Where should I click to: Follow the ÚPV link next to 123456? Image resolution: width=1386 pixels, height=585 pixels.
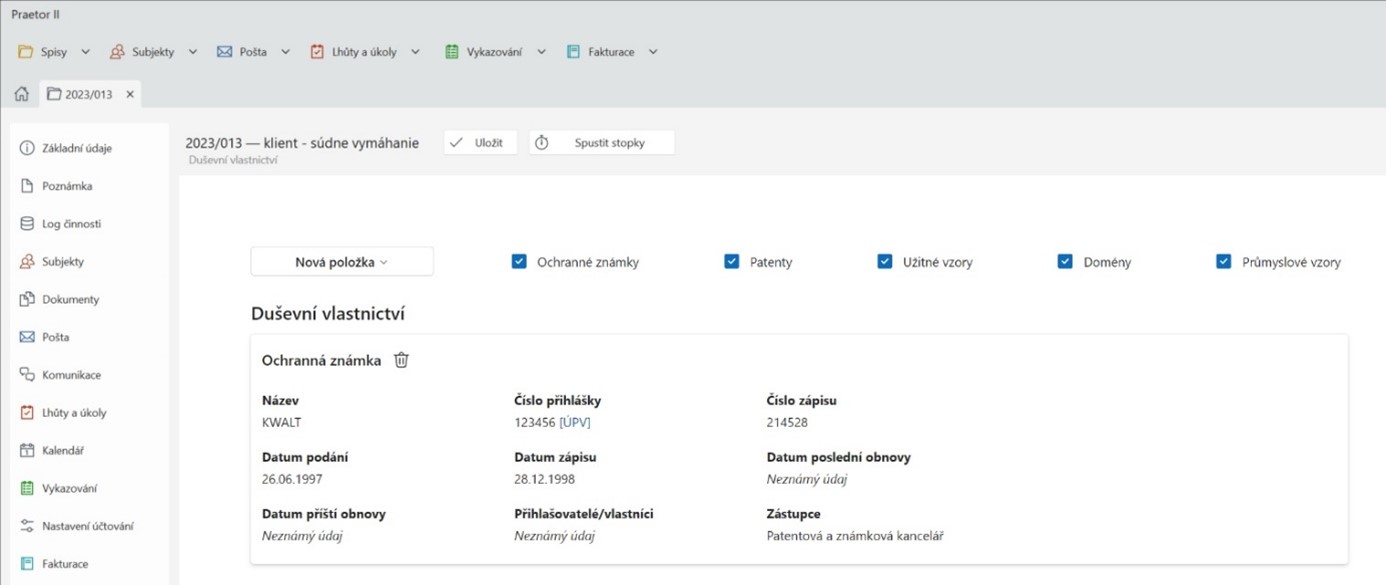click(575, 422)
